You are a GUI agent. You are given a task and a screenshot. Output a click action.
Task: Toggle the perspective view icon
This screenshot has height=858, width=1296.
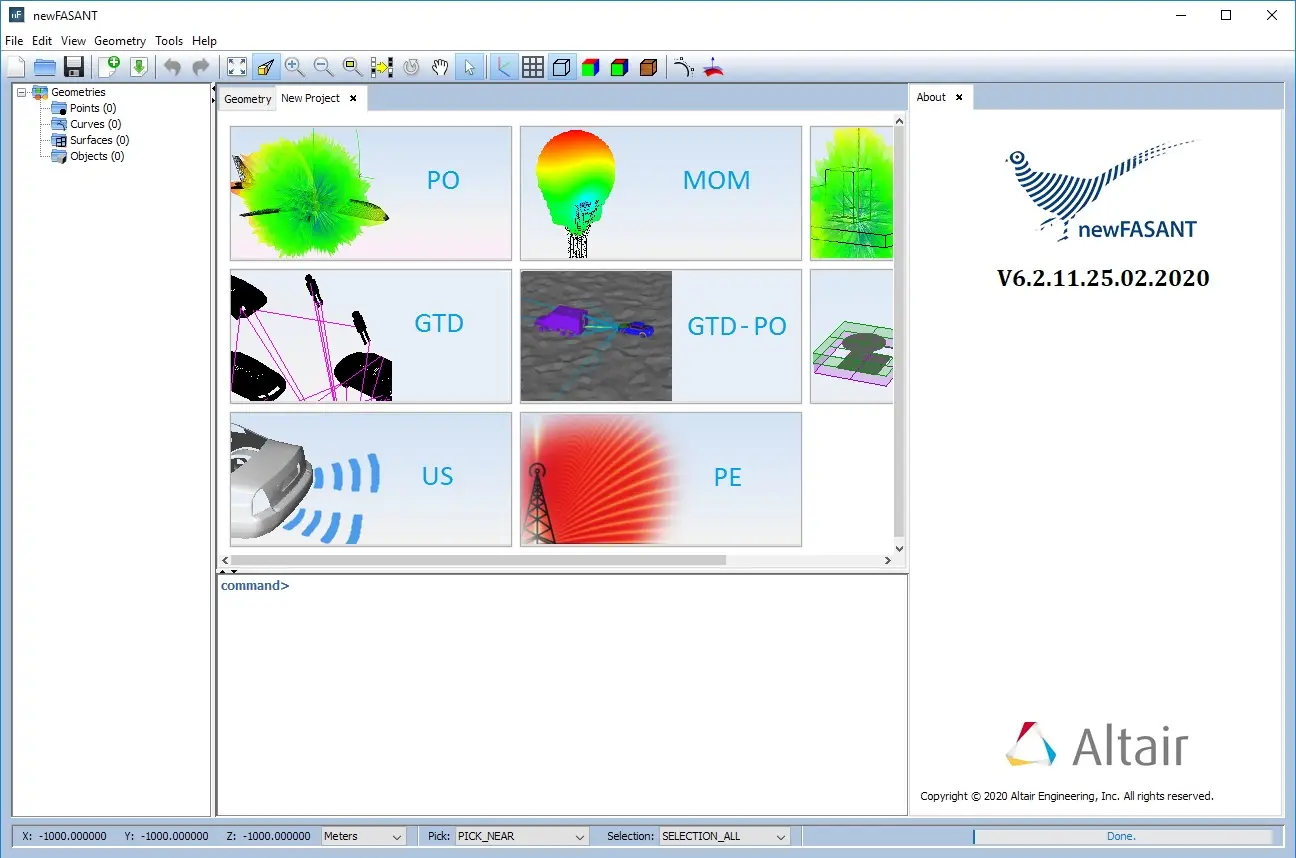click(x=266, y=67)
